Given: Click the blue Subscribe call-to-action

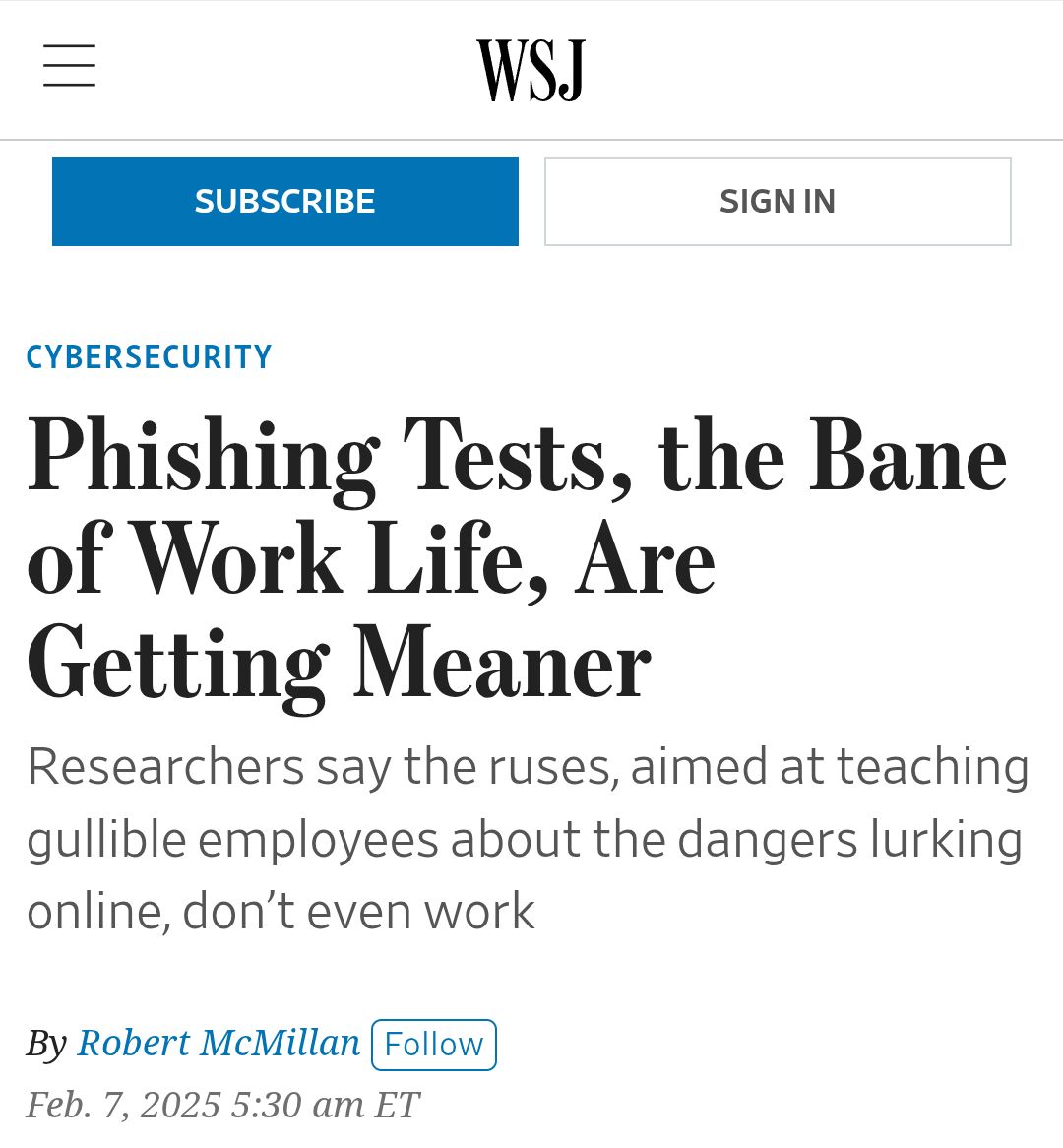Looking at the screenshot, I should 284,201.
